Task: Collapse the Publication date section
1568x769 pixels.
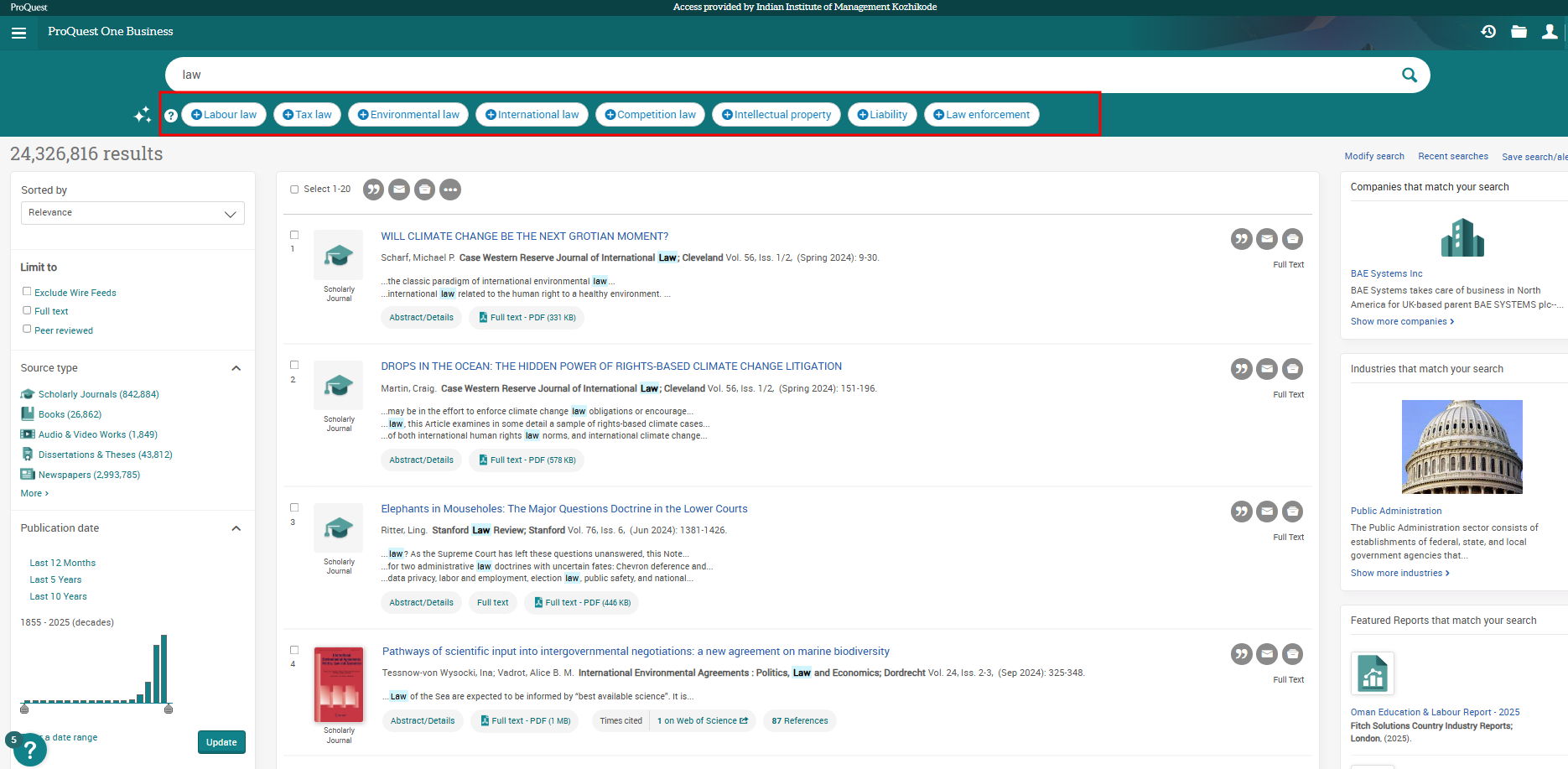Action: [236, 528]
